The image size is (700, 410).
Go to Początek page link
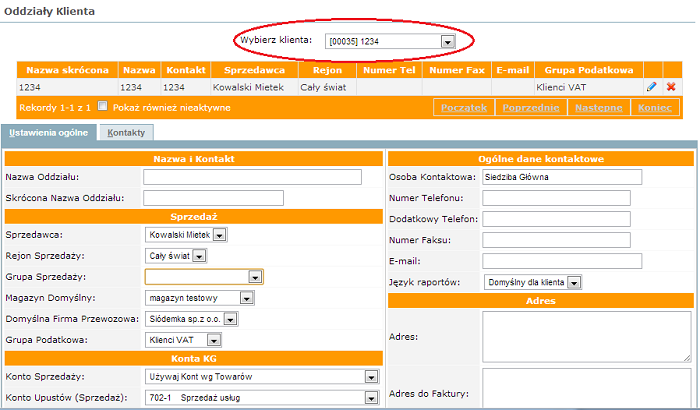(464, 108)
